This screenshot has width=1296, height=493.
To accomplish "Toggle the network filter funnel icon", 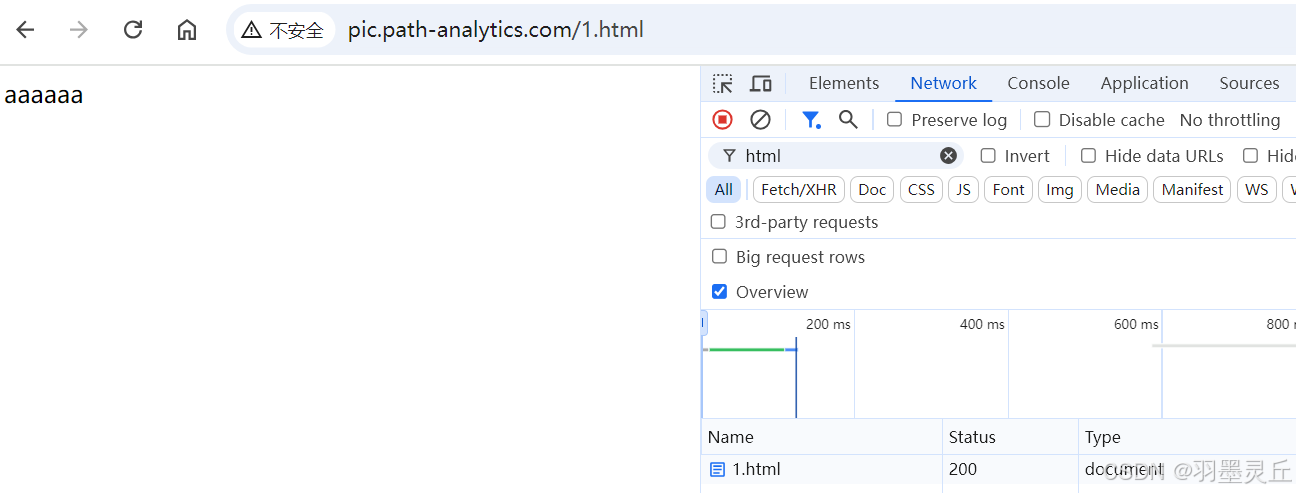I will [811, 120].
